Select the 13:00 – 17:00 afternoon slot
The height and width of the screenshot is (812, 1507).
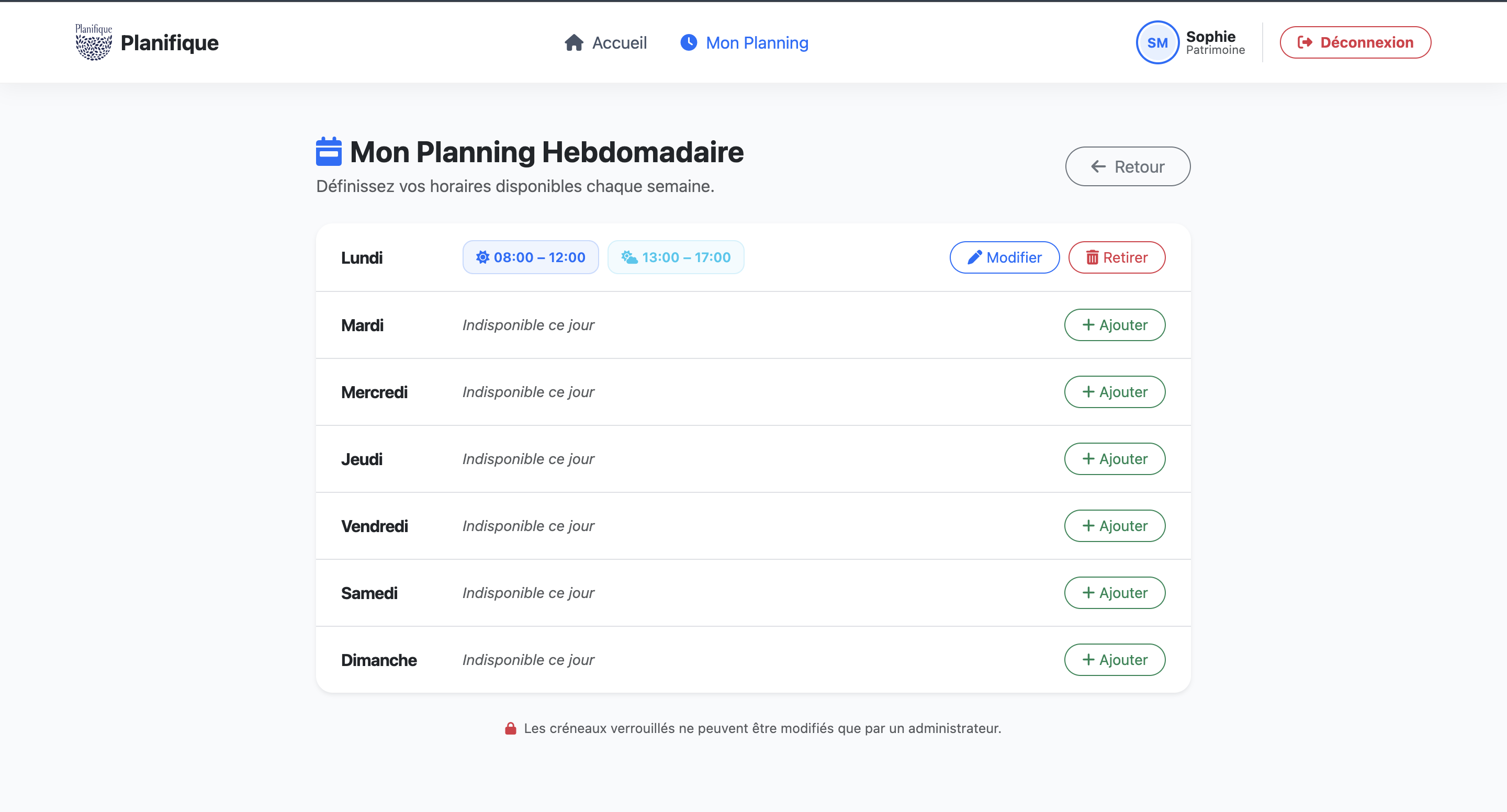676,257
